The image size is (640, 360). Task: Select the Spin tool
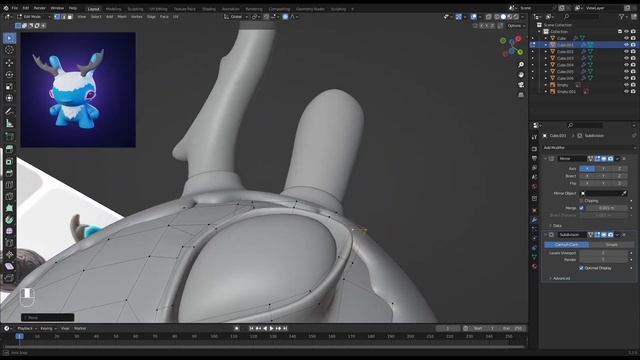pyautogui.click(x=9, y=220)
